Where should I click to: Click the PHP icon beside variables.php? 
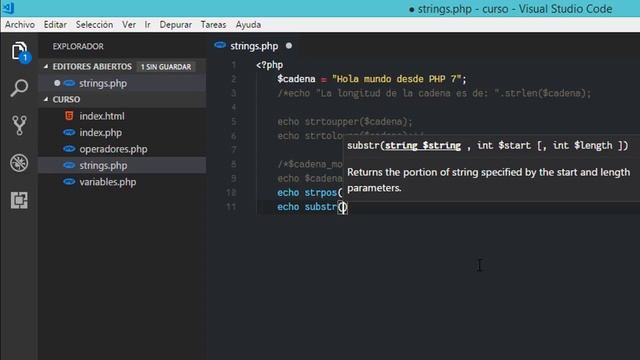[69, 182]
